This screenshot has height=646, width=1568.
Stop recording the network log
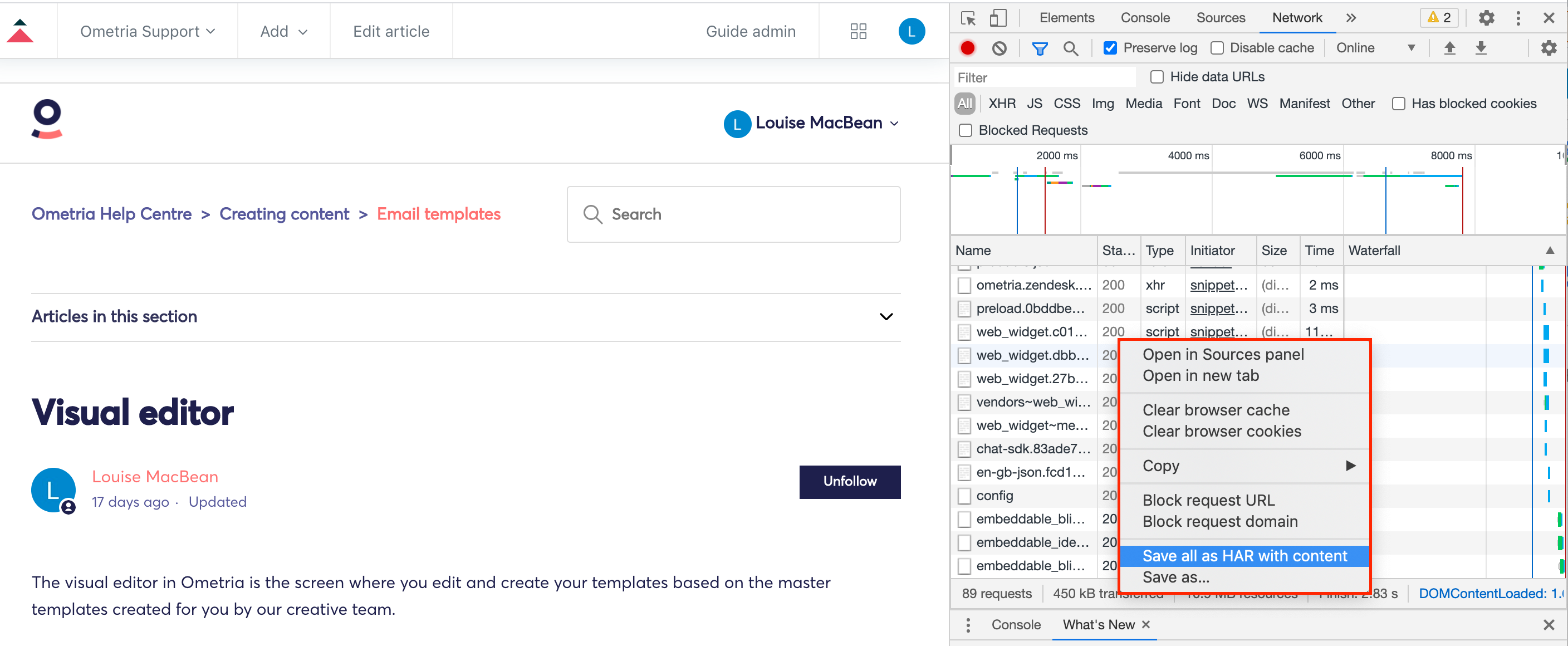pos(967,47)
